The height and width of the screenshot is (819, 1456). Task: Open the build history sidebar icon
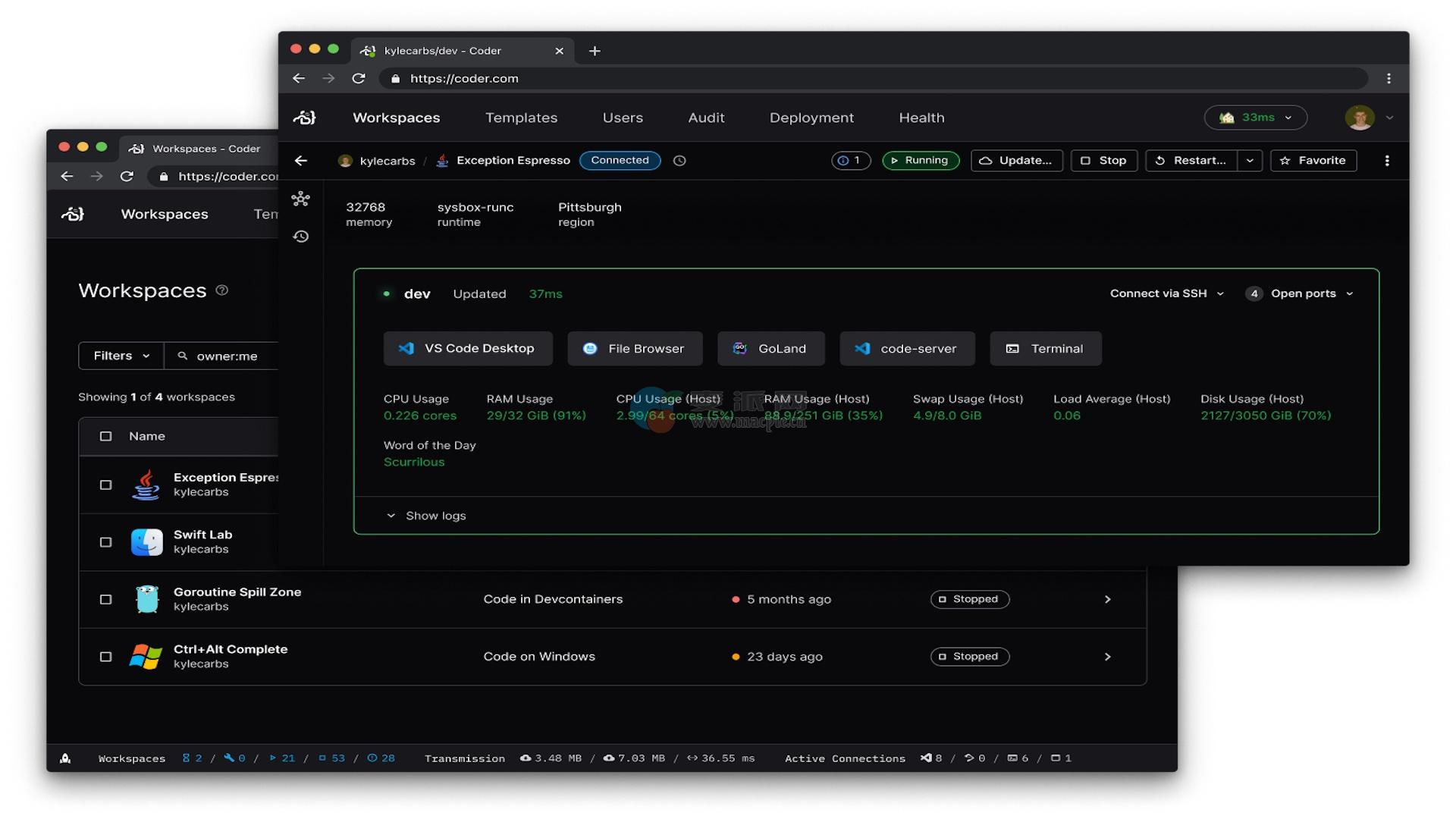point(301,237)
